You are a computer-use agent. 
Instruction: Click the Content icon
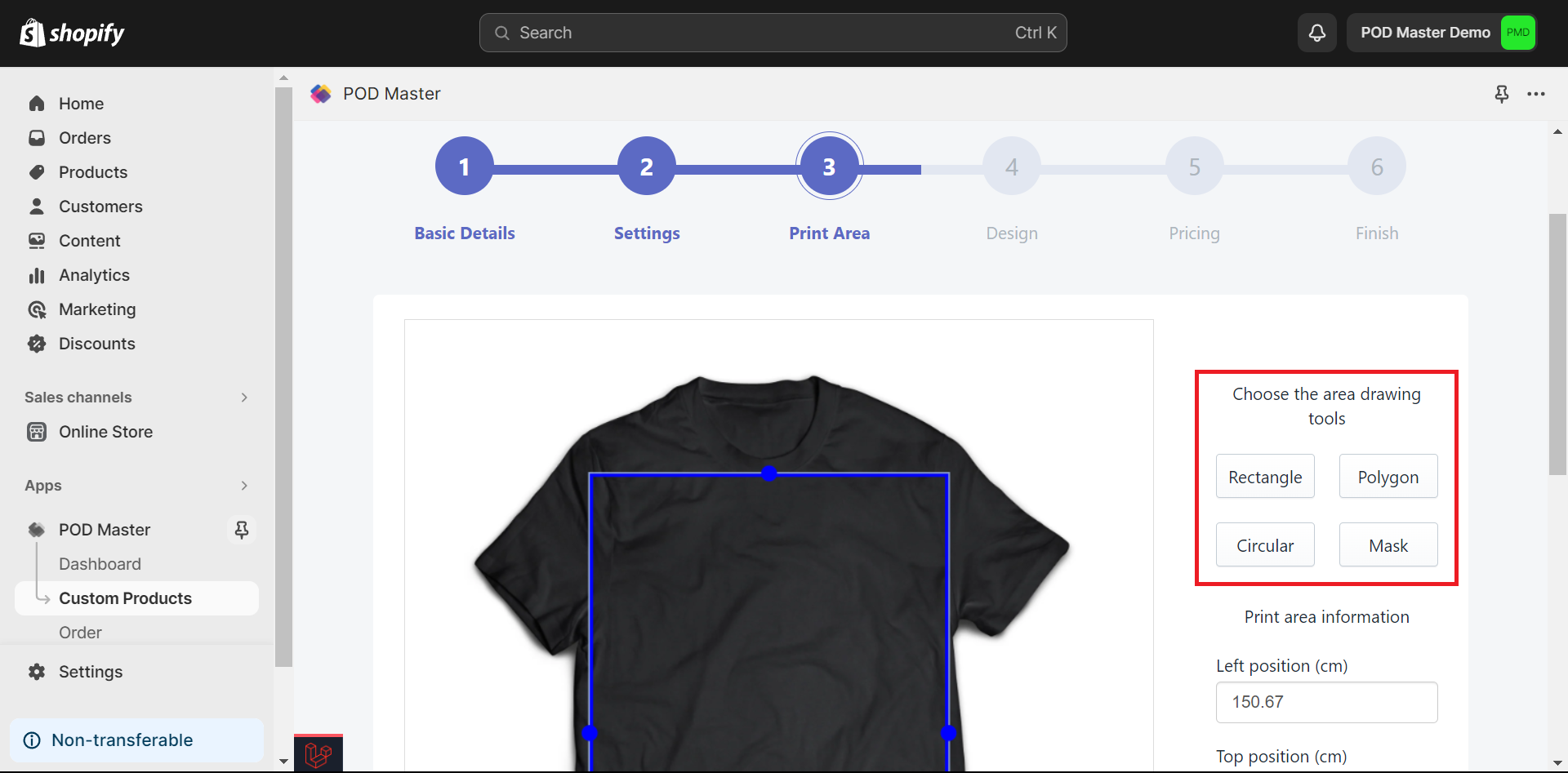coord(37,241)
